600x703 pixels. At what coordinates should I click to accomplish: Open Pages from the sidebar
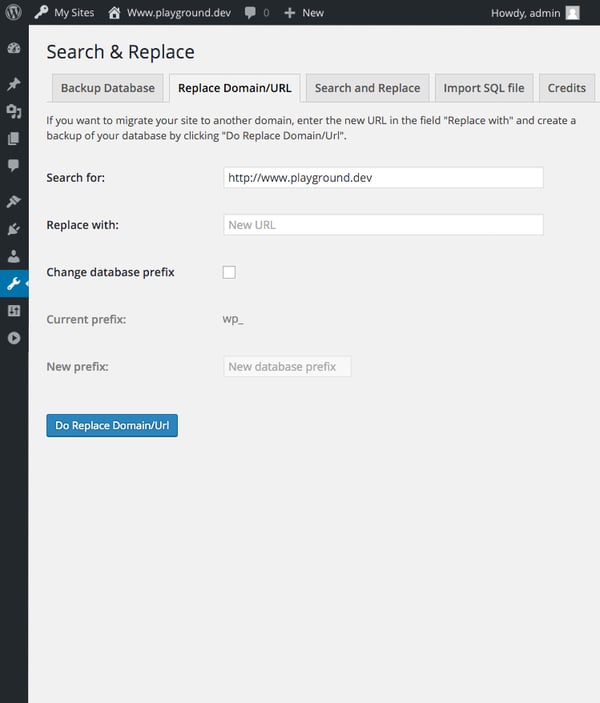pos(14,138)
